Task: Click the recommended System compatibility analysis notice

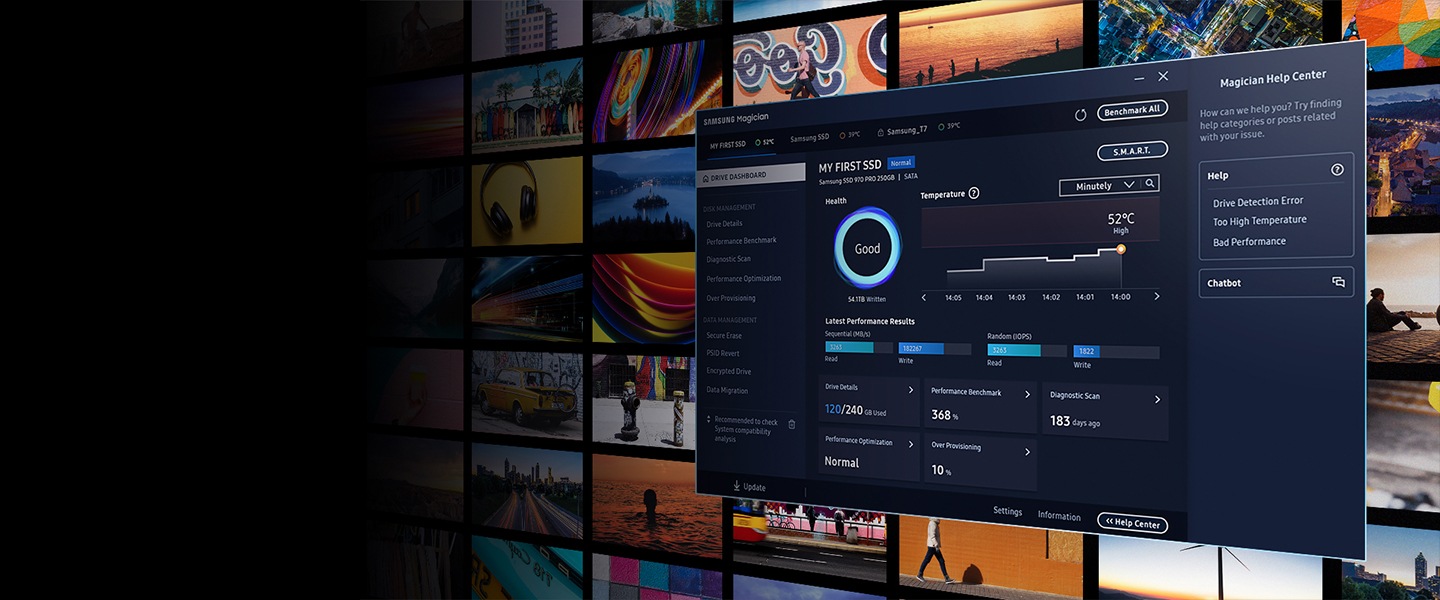Action: click(746, 430)
